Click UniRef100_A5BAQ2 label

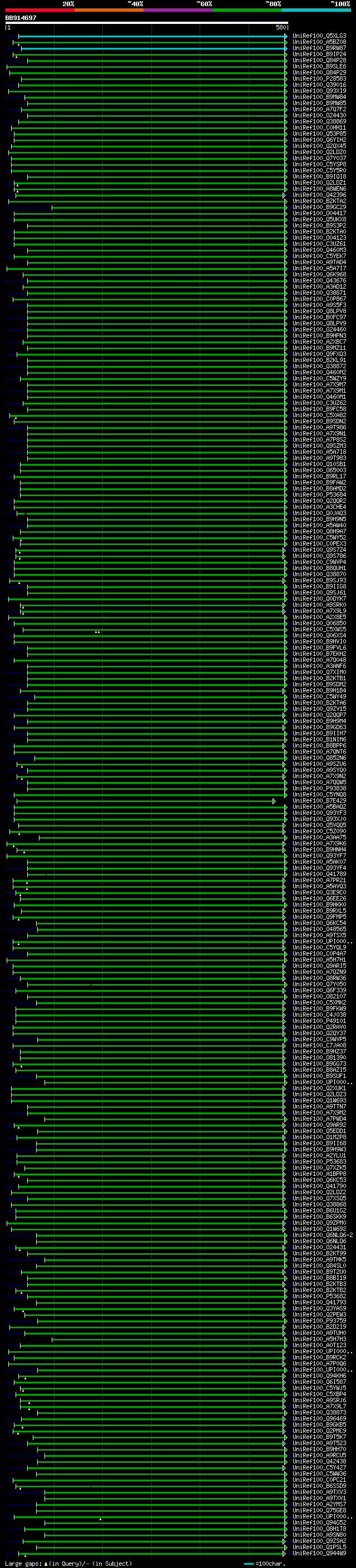pos(319,807)
